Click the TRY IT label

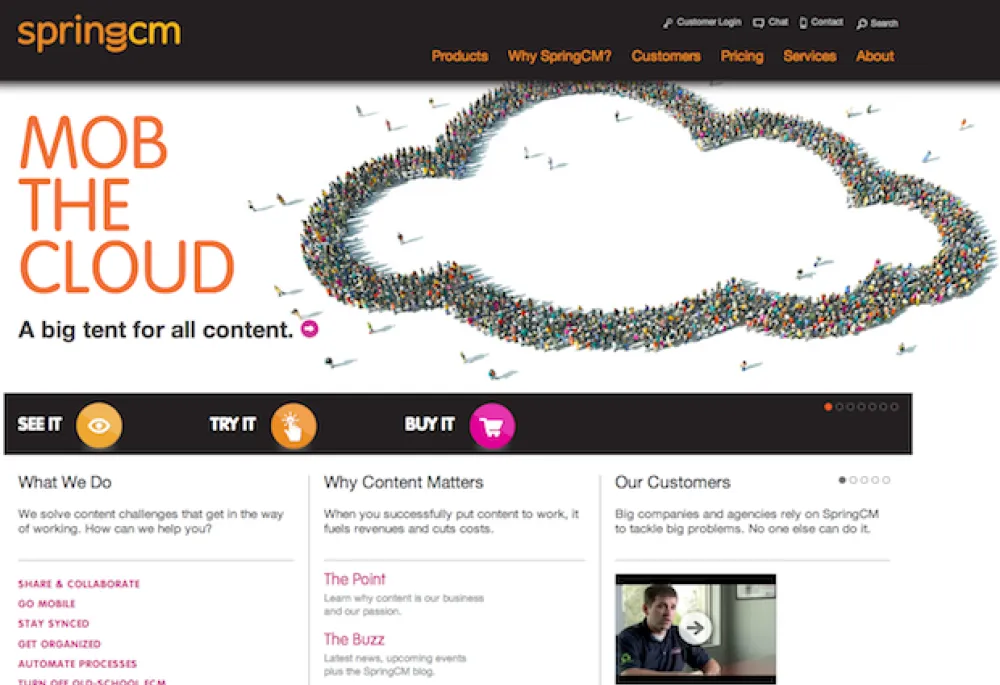(x=233, y=424)
